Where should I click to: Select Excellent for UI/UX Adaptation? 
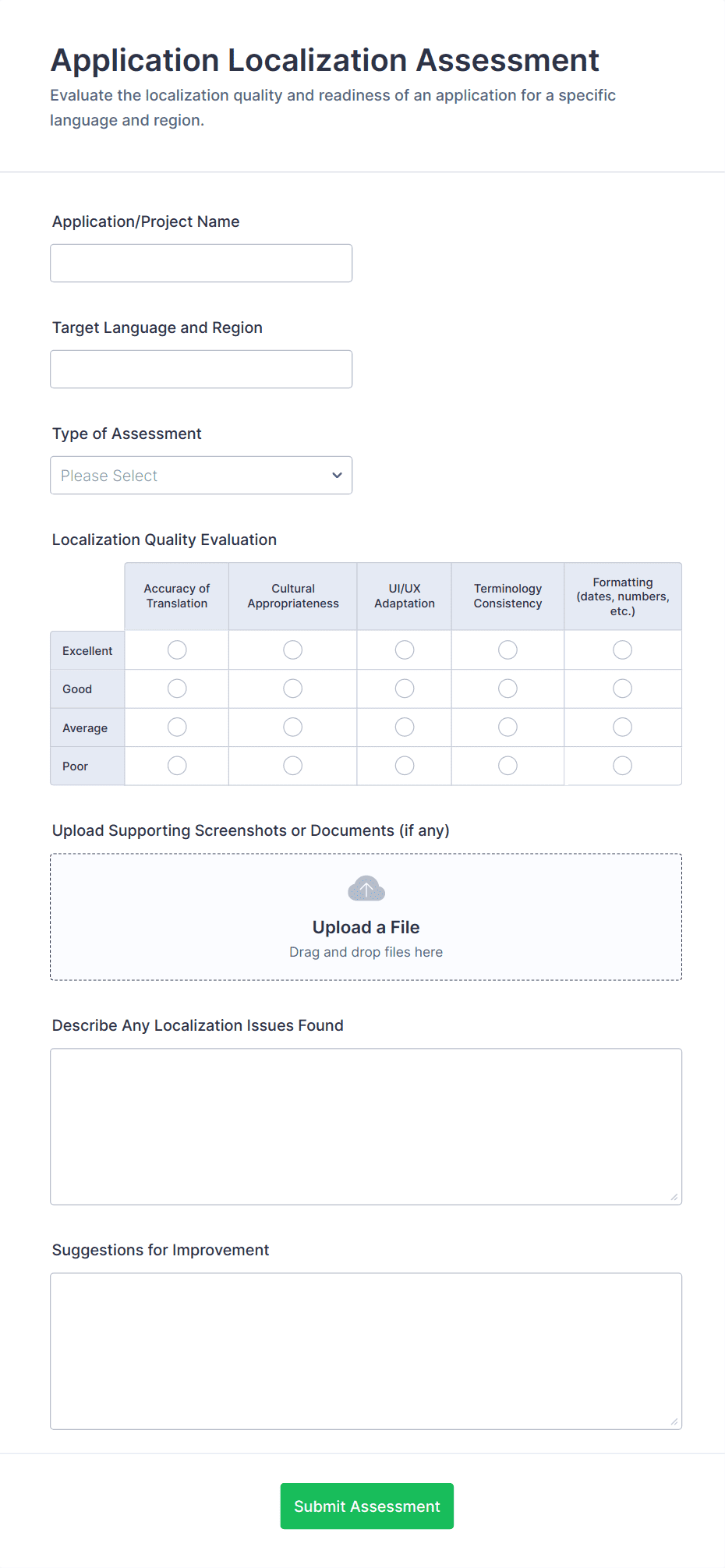[404, 649]
